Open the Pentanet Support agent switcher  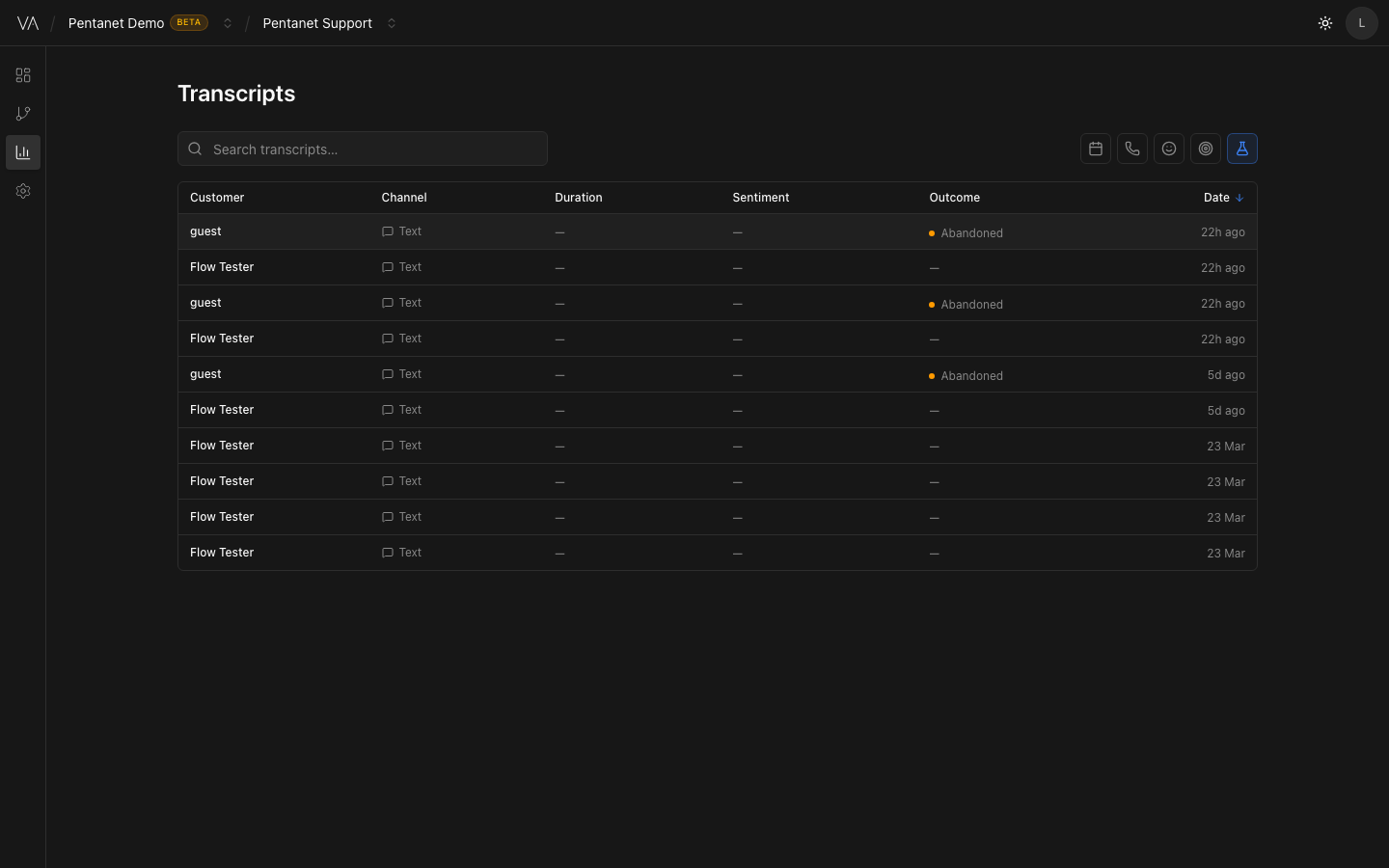point(391,23)
